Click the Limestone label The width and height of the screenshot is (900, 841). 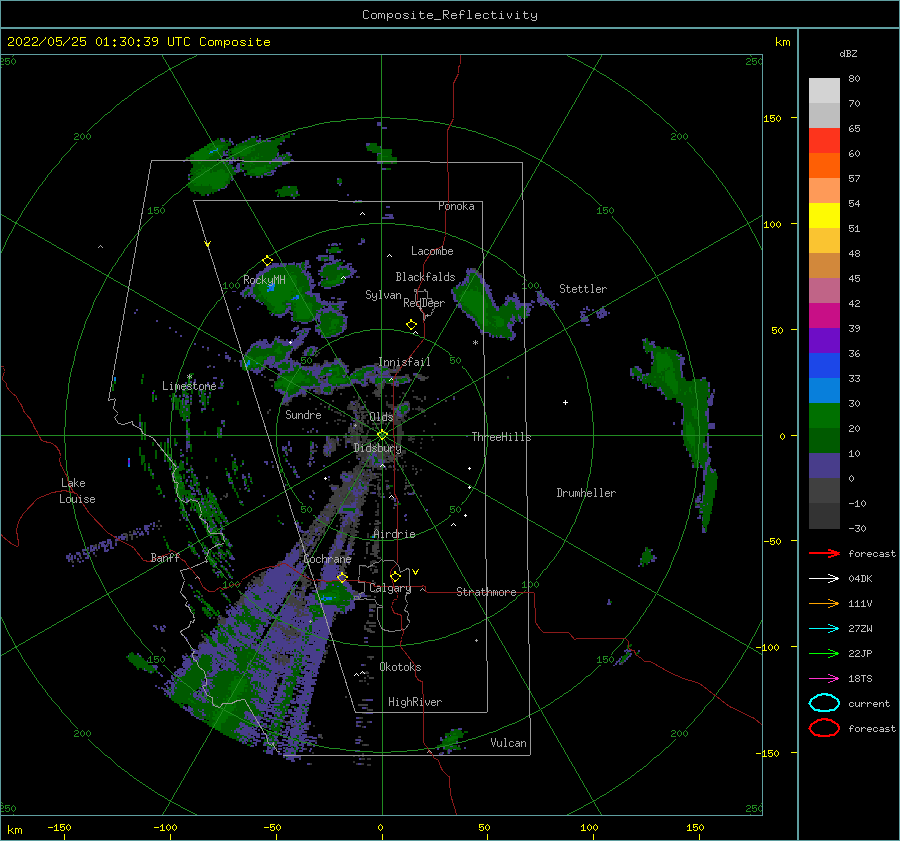[x=189, y=386]
